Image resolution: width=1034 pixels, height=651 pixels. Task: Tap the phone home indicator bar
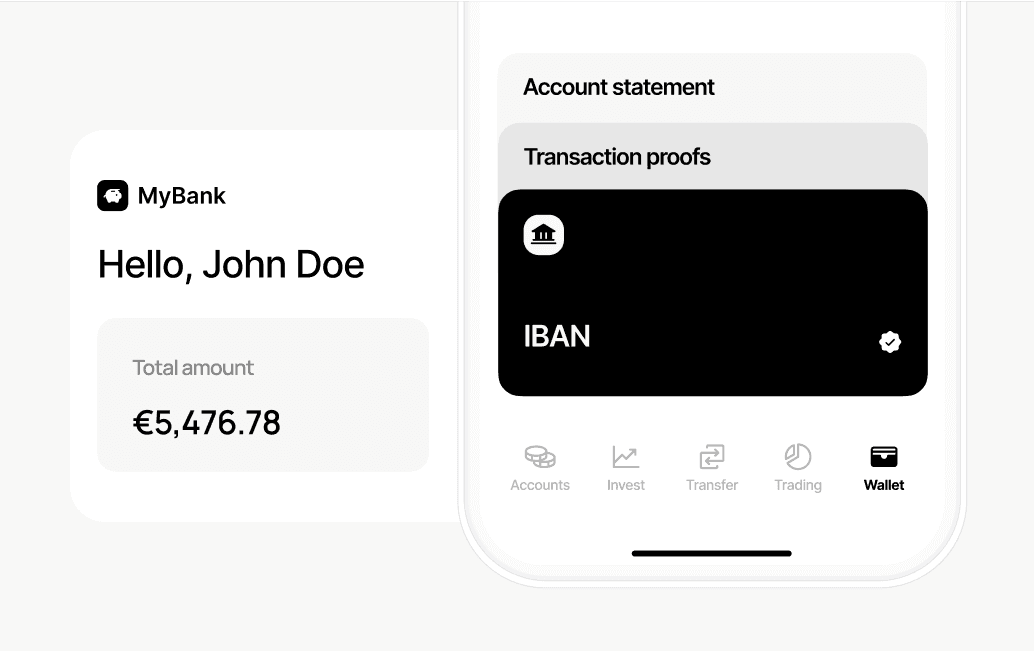click(x=712, y=553)
